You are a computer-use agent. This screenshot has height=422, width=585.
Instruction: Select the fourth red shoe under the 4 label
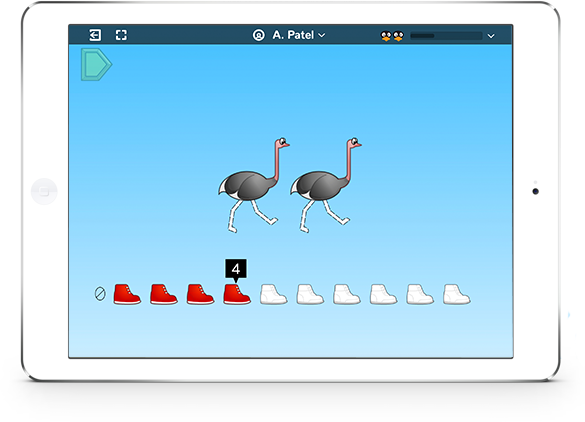click(x=237, y=294)
